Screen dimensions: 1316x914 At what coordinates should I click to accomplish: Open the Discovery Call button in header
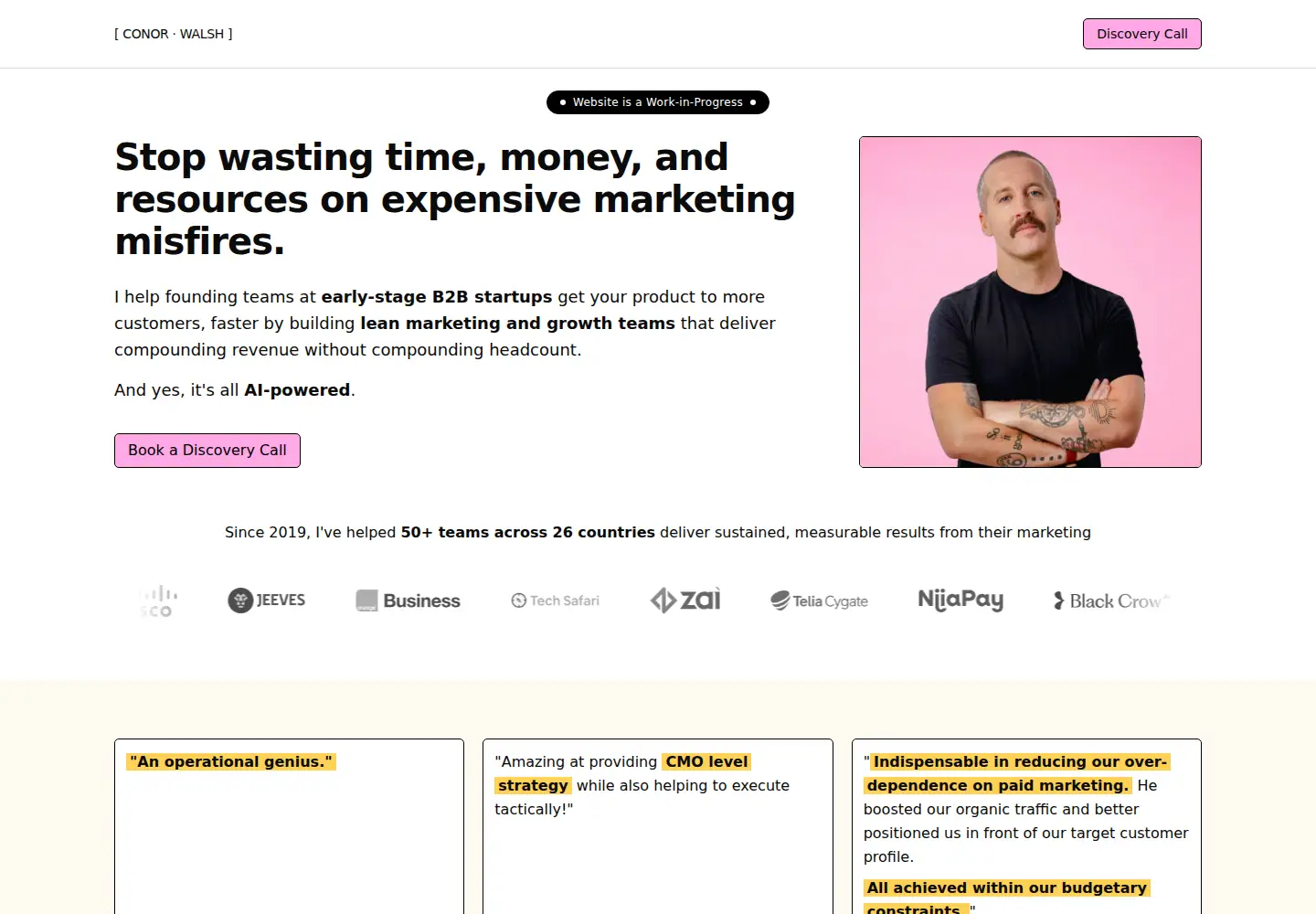point(1142,34)
